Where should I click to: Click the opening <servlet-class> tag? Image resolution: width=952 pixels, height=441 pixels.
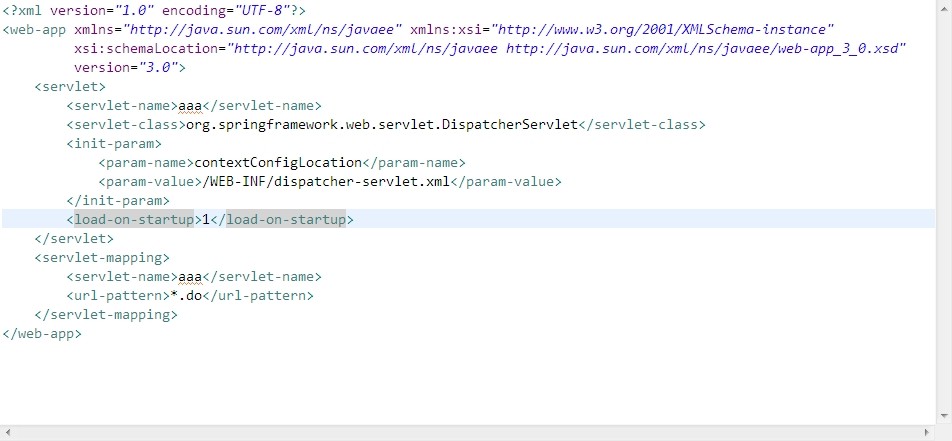tap(126, 125)
